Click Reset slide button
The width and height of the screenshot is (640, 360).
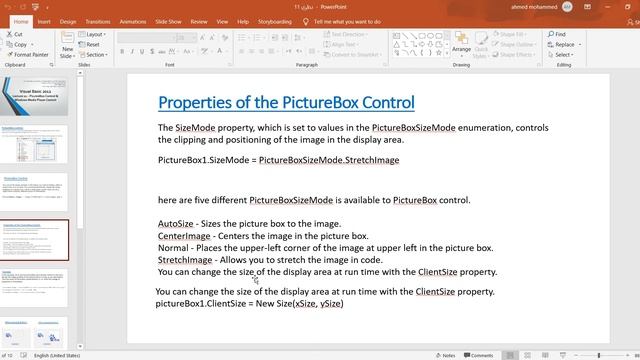89,44
